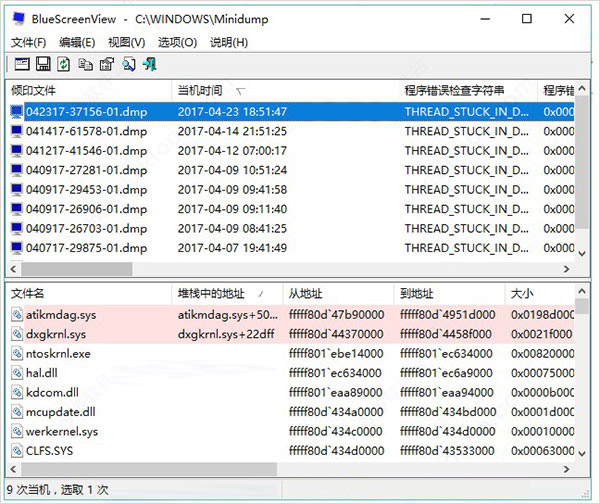Click upper pane vertical scrollbar thumb
Viewport: 600px width, 504px height.
coord(582,163)
